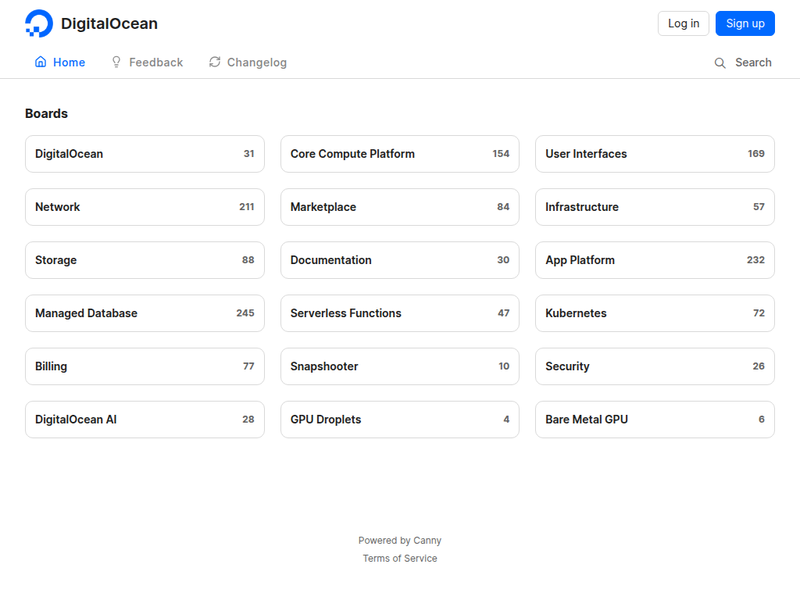Click the Powered by Canny link
The image size is (800, 600).
click(x=400, y=540)
